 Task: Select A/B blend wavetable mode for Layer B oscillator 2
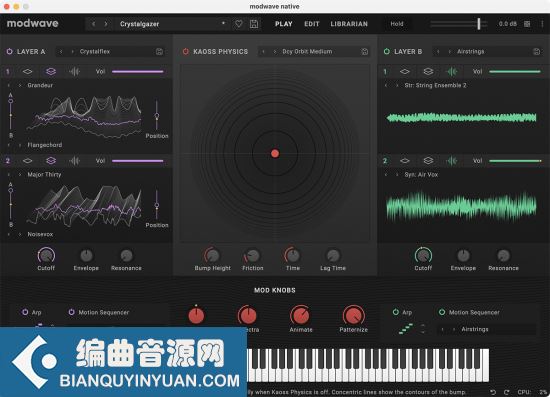pos(428,161)
